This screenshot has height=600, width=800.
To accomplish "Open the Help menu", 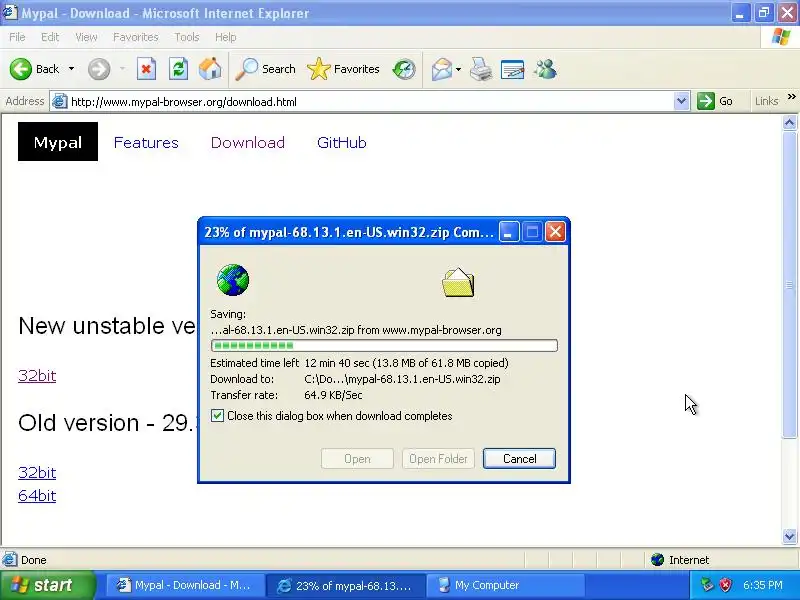I will pyautogui.click(x=226, y=37).
